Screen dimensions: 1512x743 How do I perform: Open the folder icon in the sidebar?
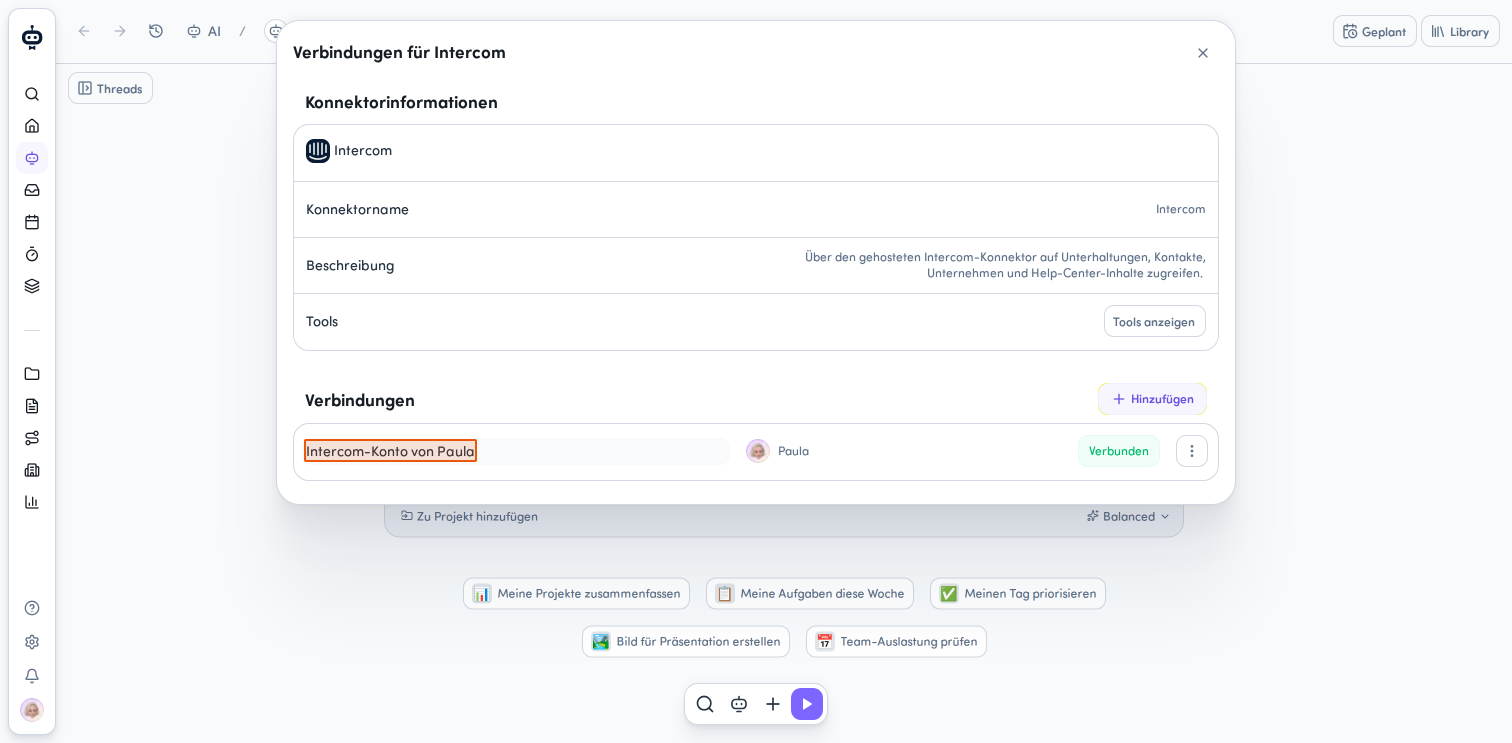point(32,374)
